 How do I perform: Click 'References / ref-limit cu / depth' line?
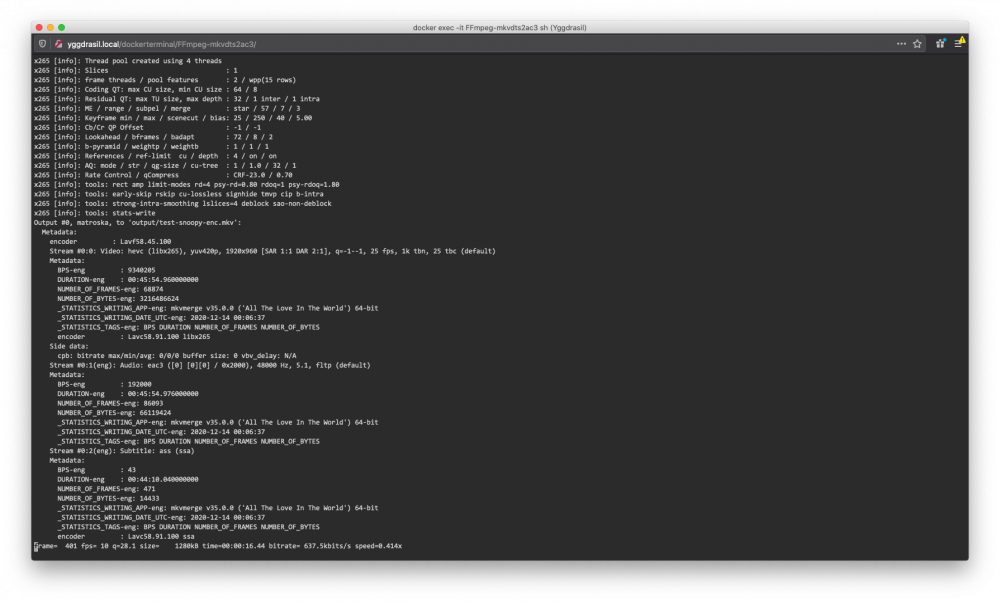click(x=155, y=156)
